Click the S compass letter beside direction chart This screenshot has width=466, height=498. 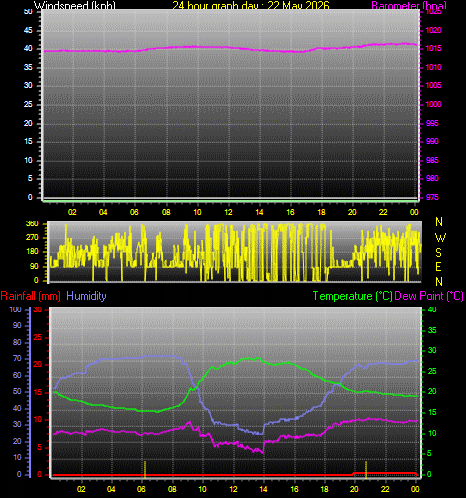click(x=439, y=253)
